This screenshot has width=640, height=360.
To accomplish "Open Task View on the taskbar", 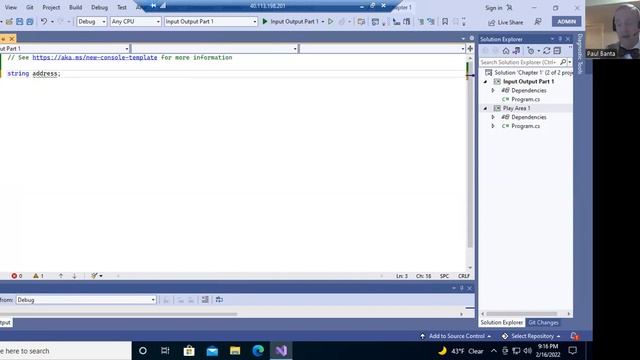I will [x=165, y=351].
